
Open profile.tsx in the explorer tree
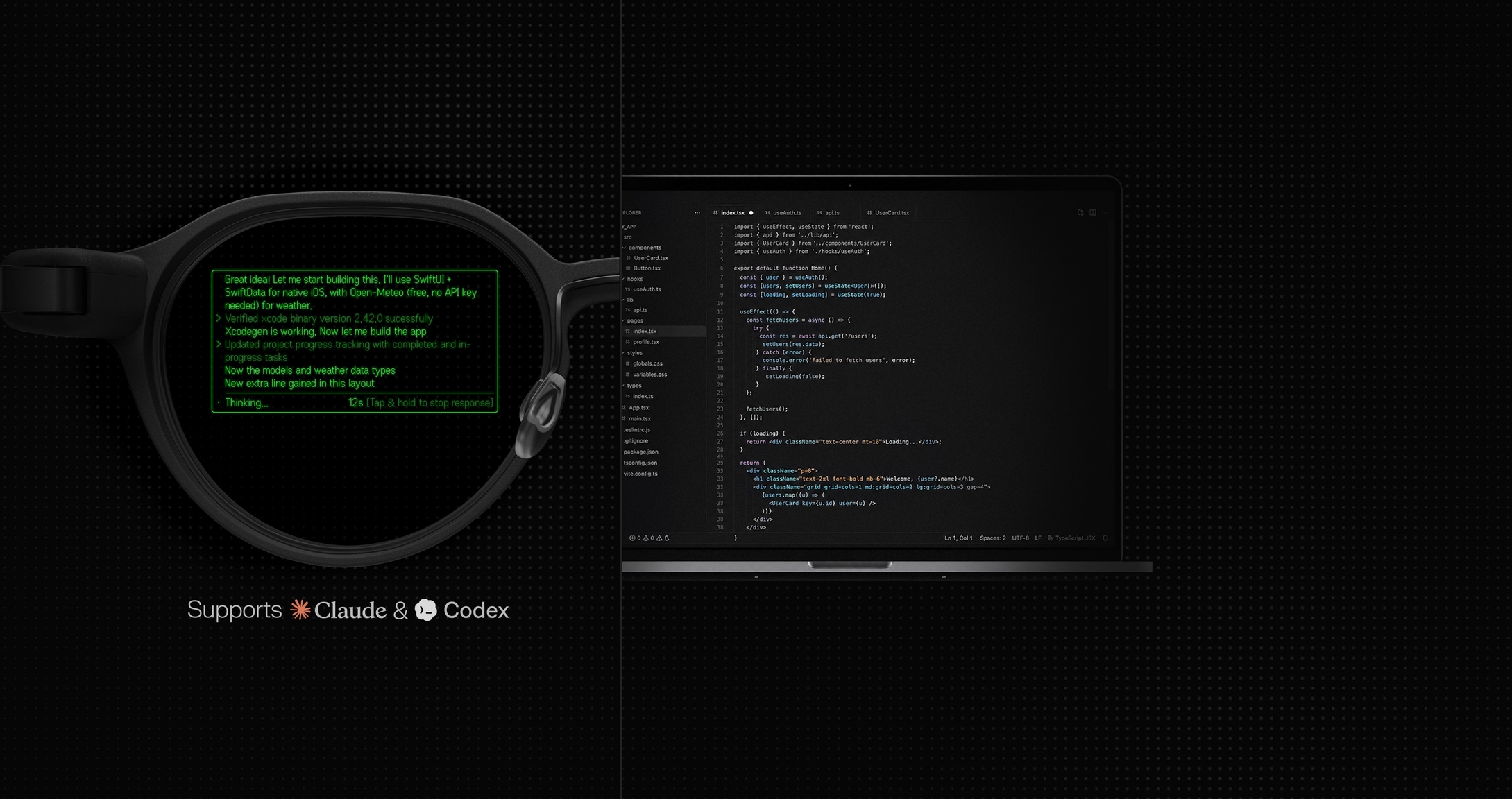pyautogui.click(x=646, y=342)
